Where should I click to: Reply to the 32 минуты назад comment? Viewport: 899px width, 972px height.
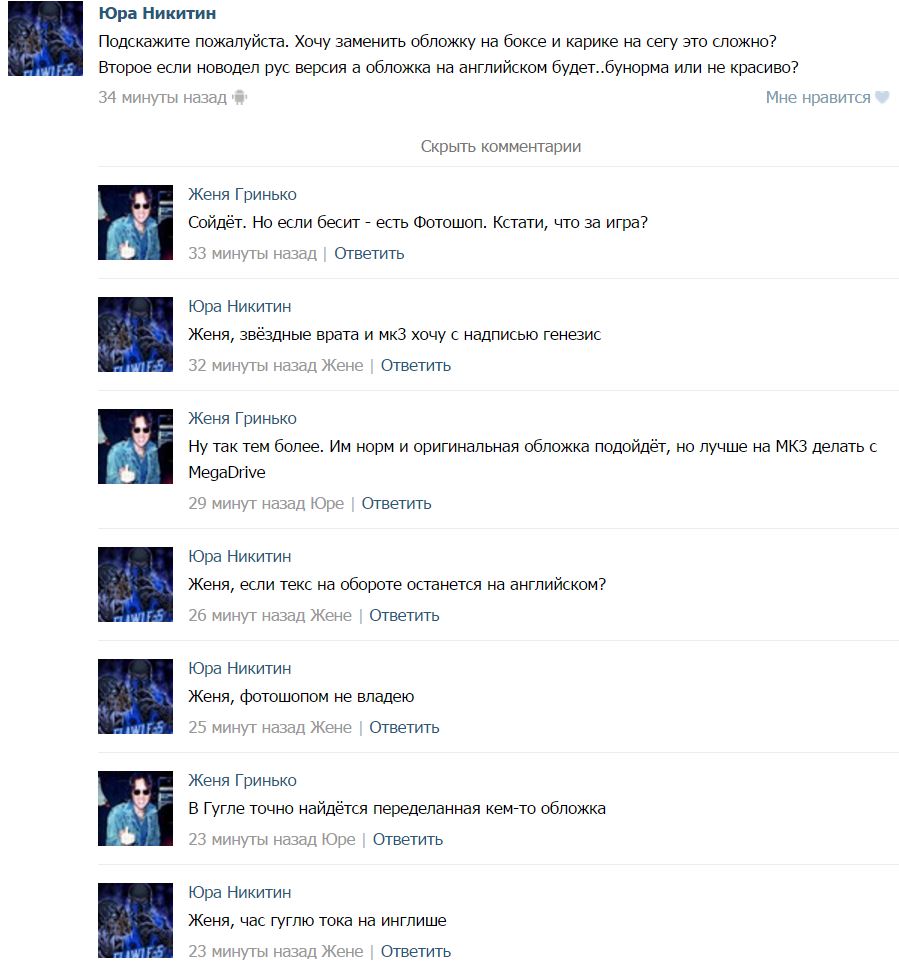[x=415, y=366]
